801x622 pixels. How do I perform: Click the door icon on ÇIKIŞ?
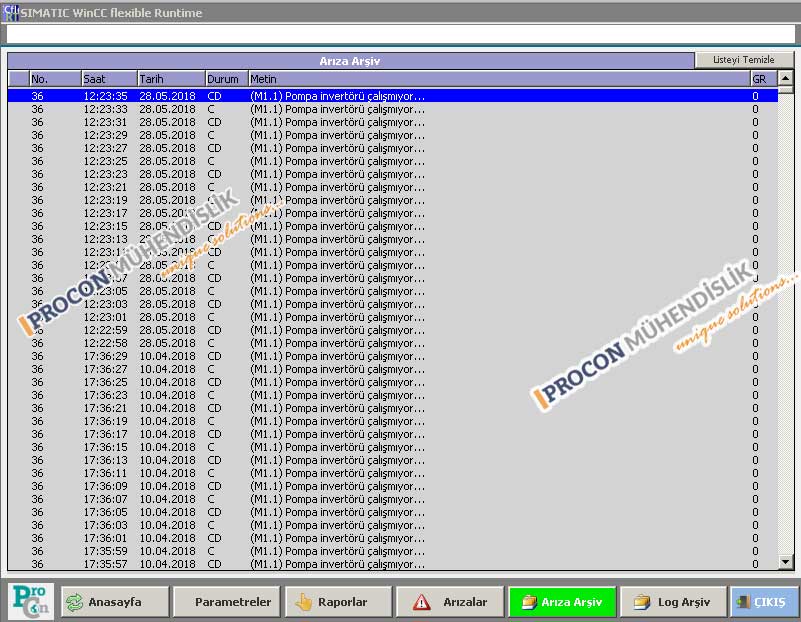coord(743,602)
